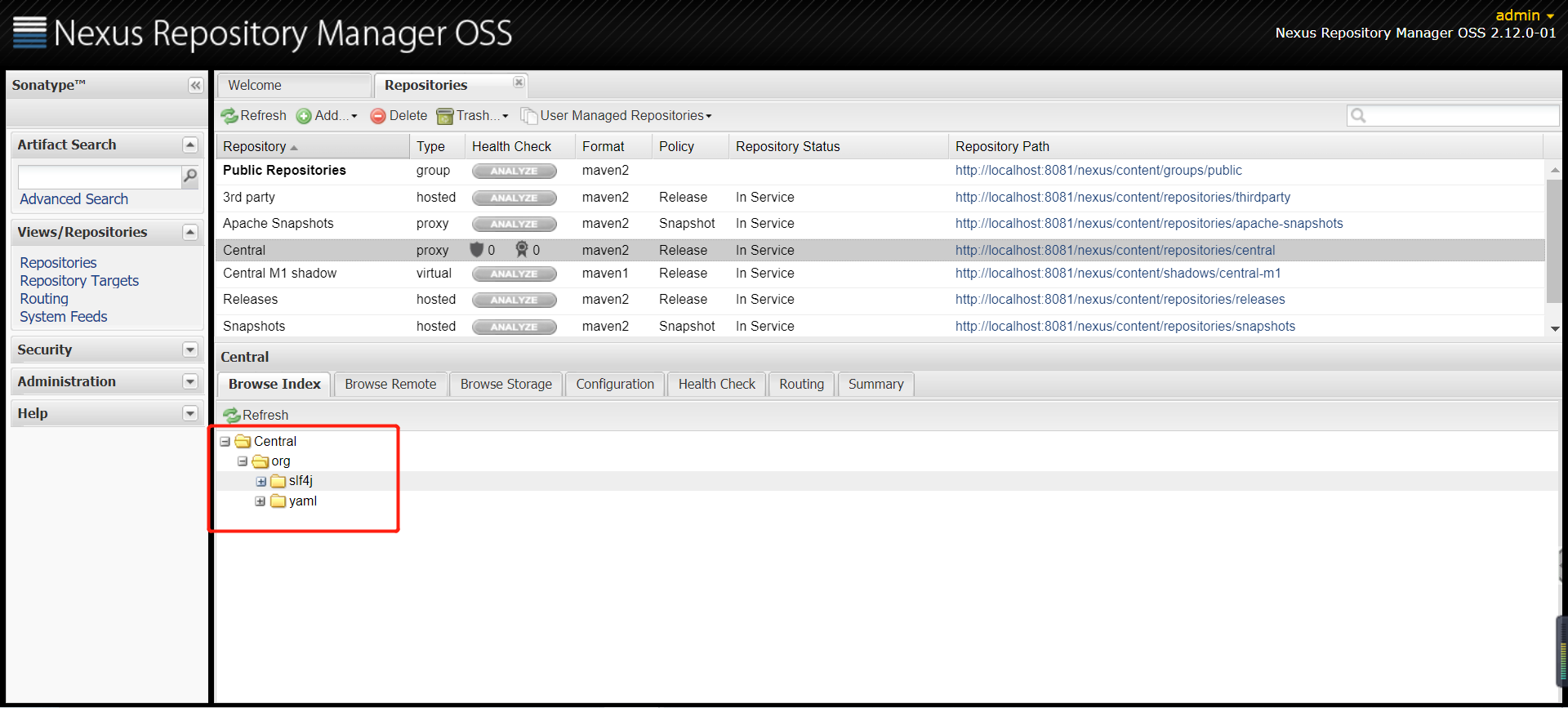Screen dimensions: 1568x708
Task: Open the Repository Targets link
Action: (79, 281)
